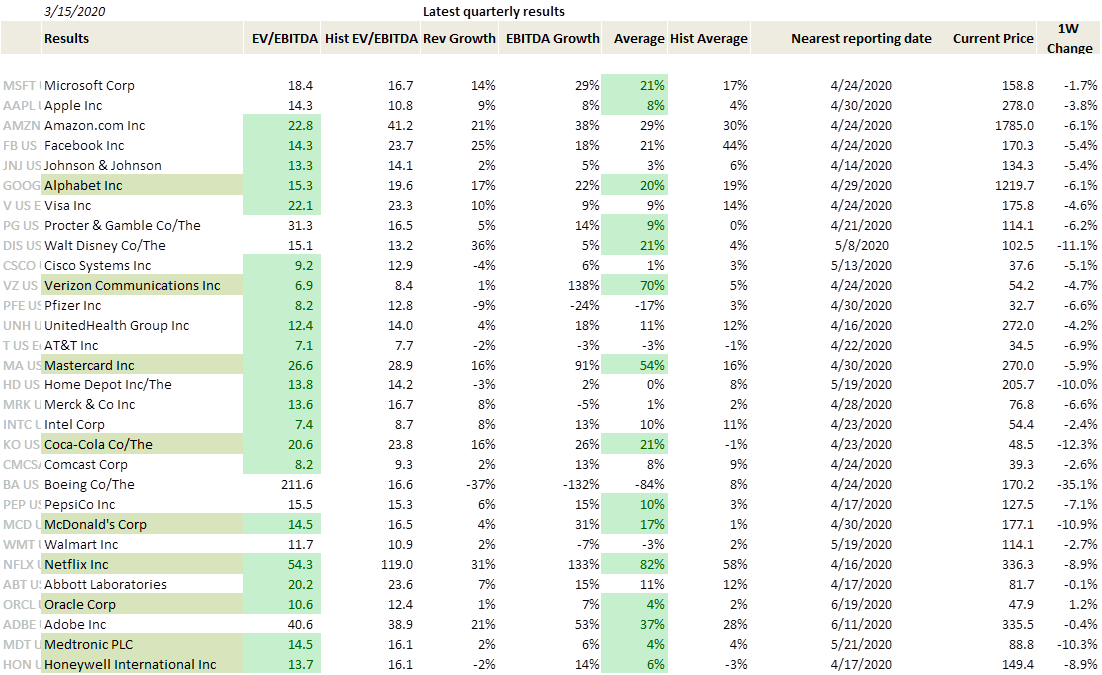Select the EBITDA Growth column header
The image size is (1102, 675).
552,39
